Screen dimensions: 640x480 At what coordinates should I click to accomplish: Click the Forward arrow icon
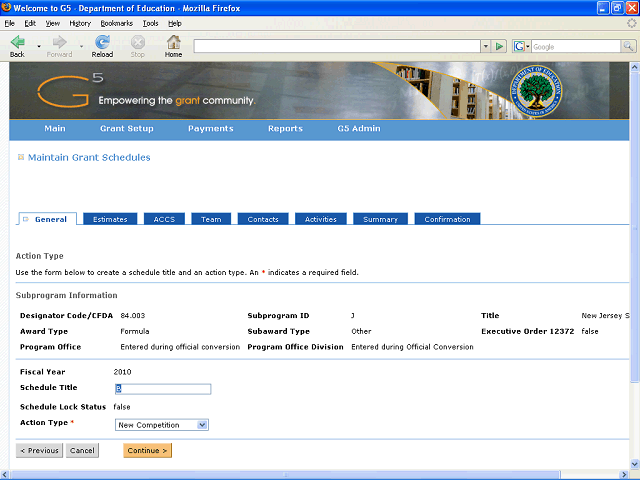point(60,42)
